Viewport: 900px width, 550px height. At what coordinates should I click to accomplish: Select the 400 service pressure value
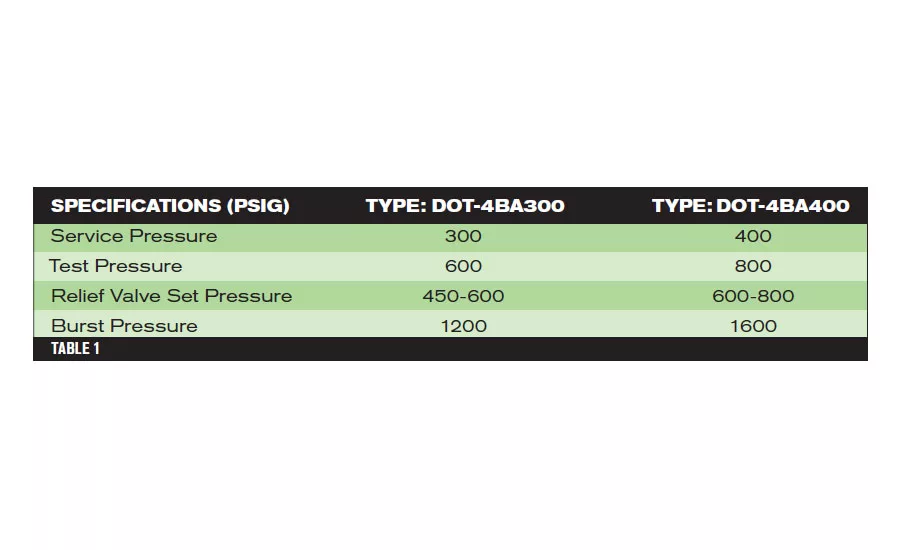click(753, 236)
